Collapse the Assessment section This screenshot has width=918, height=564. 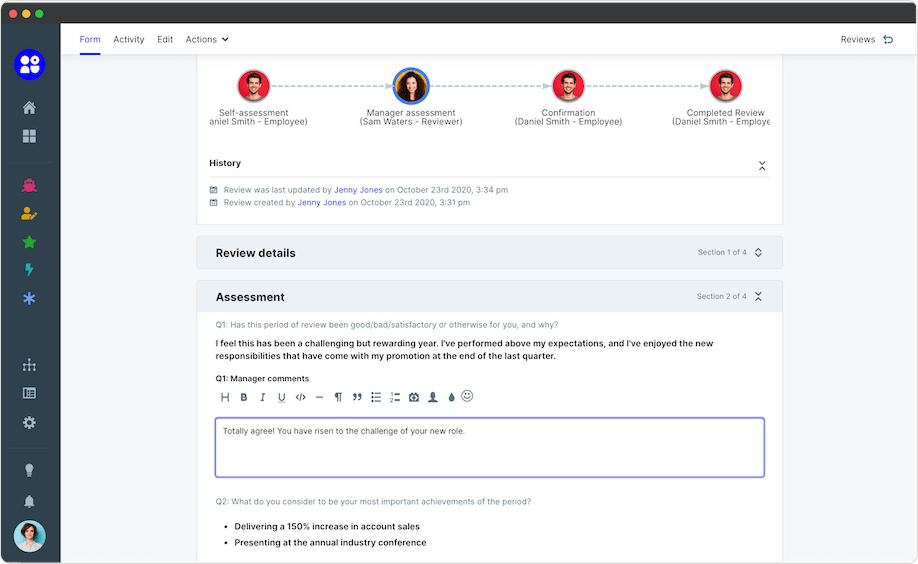coord(758,296)
